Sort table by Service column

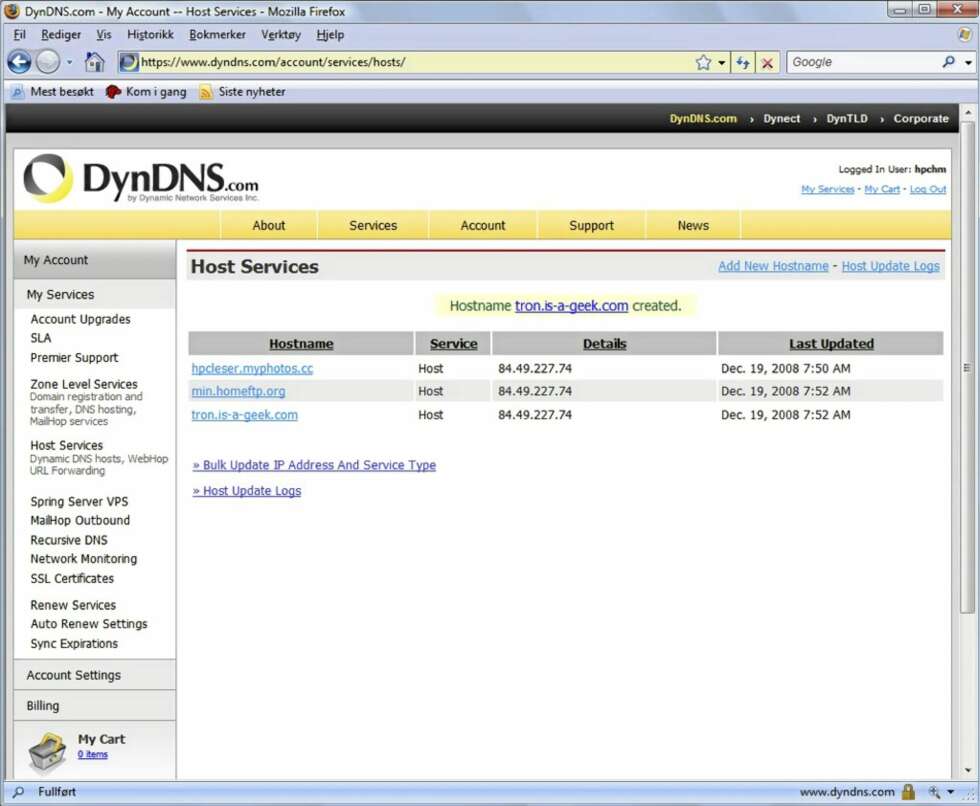tap(454, 344)
